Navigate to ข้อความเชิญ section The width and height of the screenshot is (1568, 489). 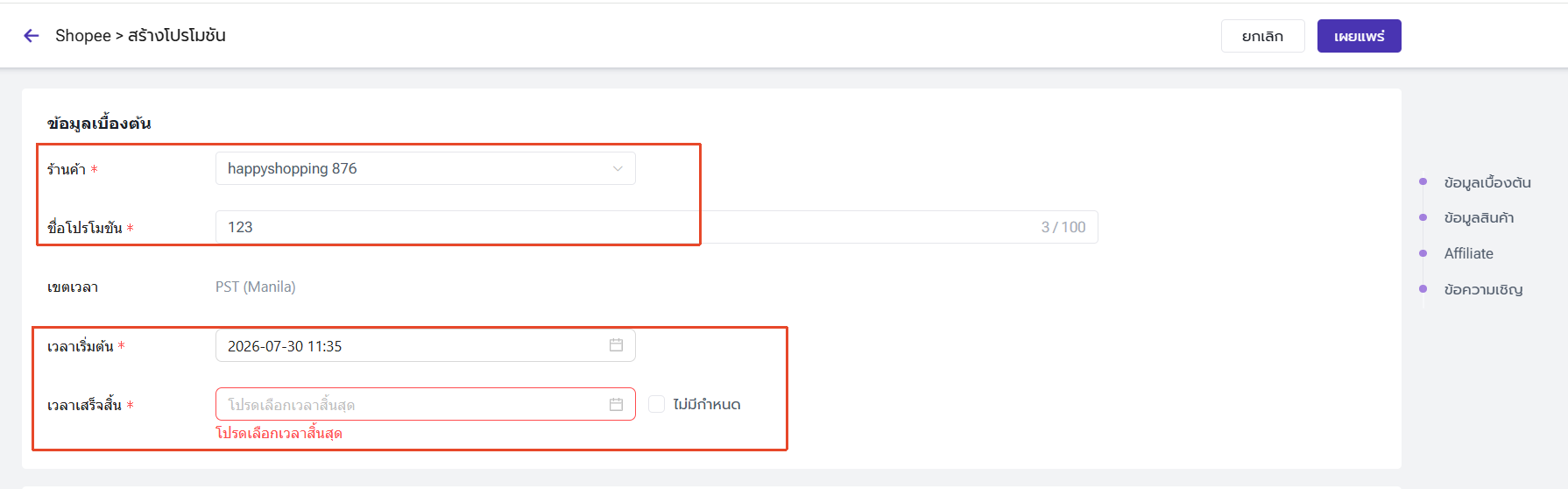1483,289
